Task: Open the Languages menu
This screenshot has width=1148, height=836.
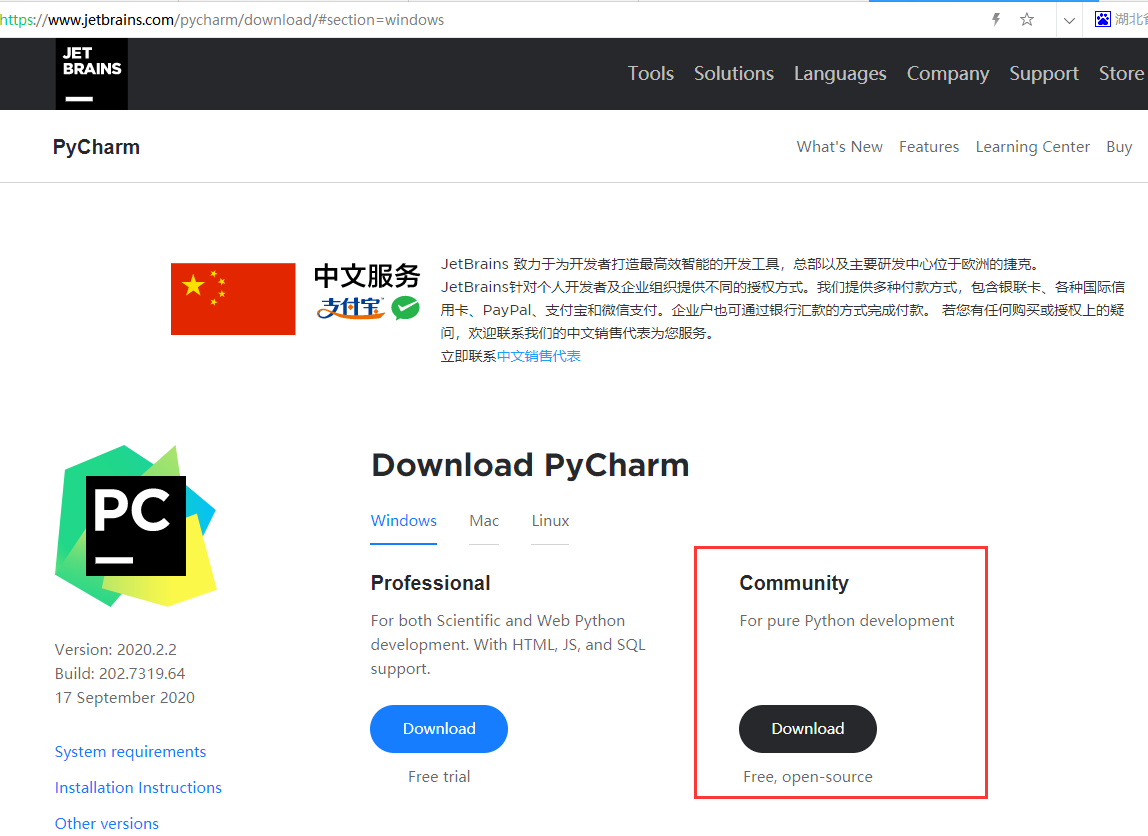Action: pos(840,74)
